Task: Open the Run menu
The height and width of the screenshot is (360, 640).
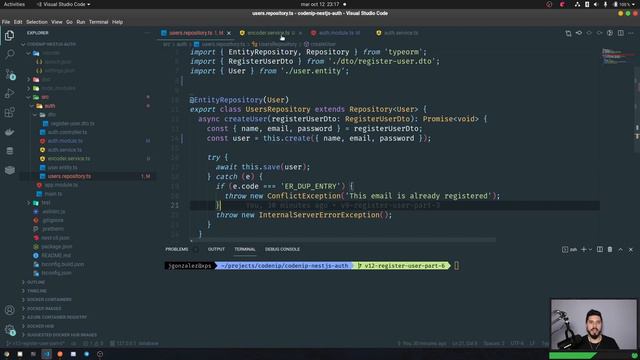Action: pos(81,22)
